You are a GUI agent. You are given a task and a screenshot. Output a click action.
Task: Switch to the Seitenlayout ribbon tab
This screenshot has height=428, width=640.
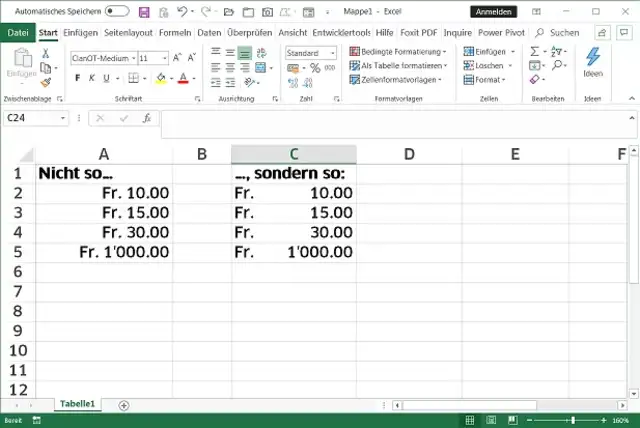click(129, 32)
